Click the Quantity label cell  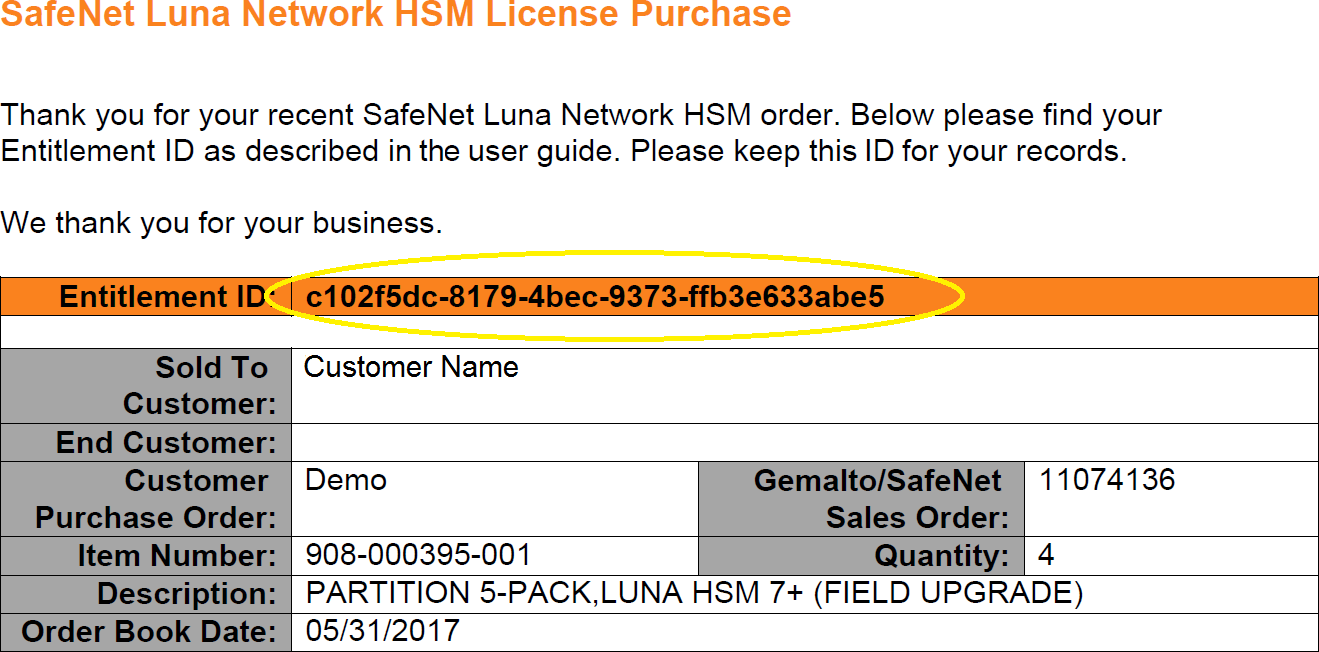coord(941,555)
